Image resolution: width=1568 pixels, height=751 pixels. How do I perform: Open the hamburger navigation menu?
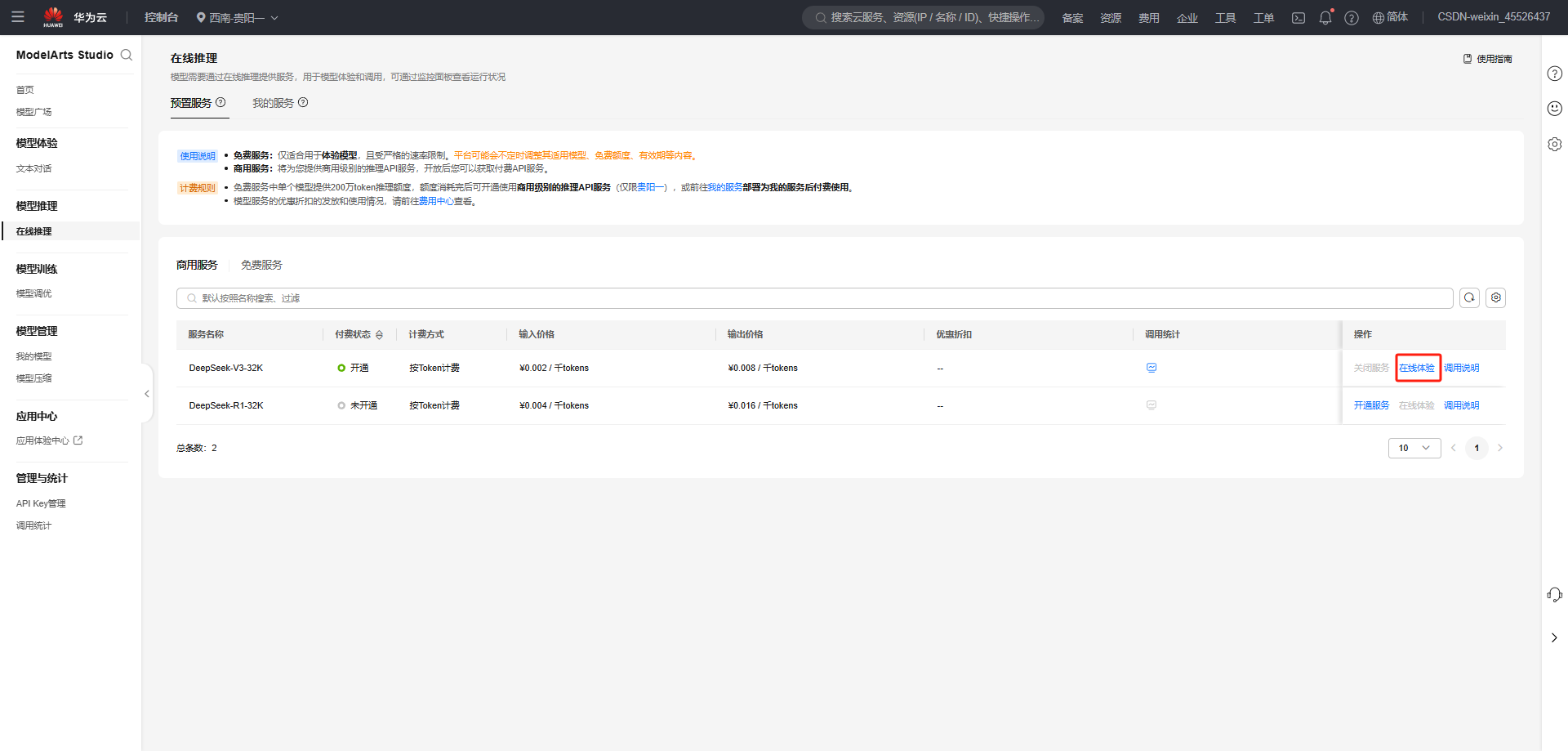[18, 16]
